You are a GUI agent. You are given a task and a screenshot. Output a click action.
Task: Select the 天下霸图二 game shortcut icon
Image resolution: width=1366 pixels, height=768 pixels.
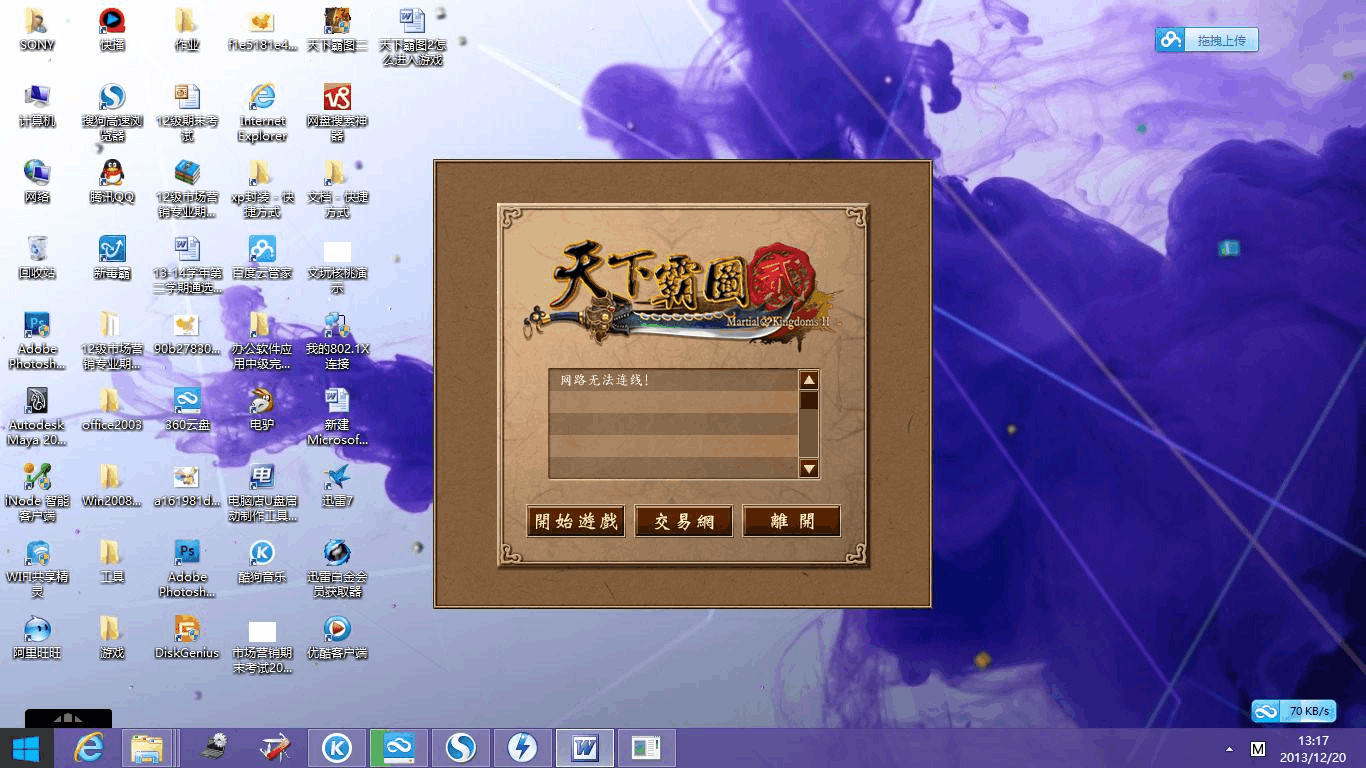[x=337, y=30]
